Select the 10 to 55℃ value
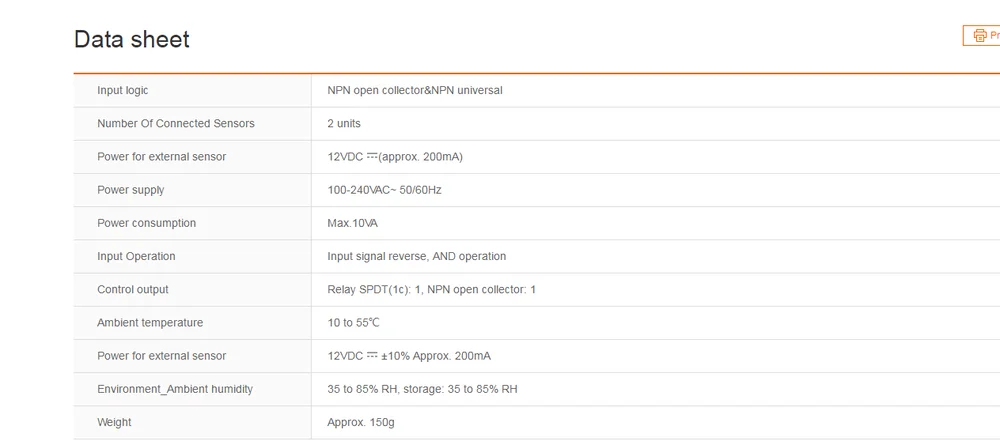This screenshot has width=1000, height=445. (353, 323)
